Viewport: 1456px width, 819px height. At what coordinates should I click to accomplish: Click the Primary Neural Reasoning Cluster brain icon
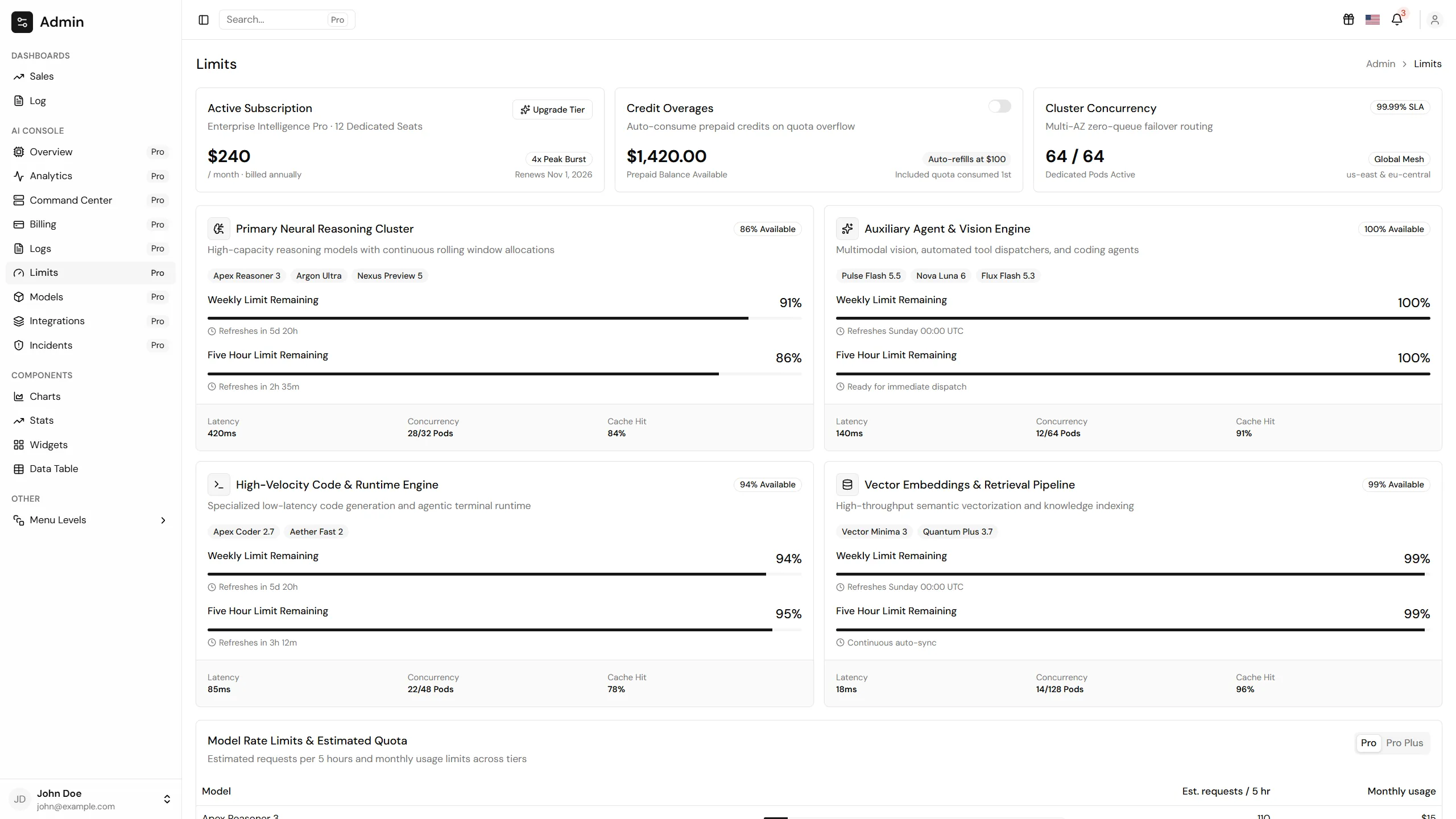[219, 229]
